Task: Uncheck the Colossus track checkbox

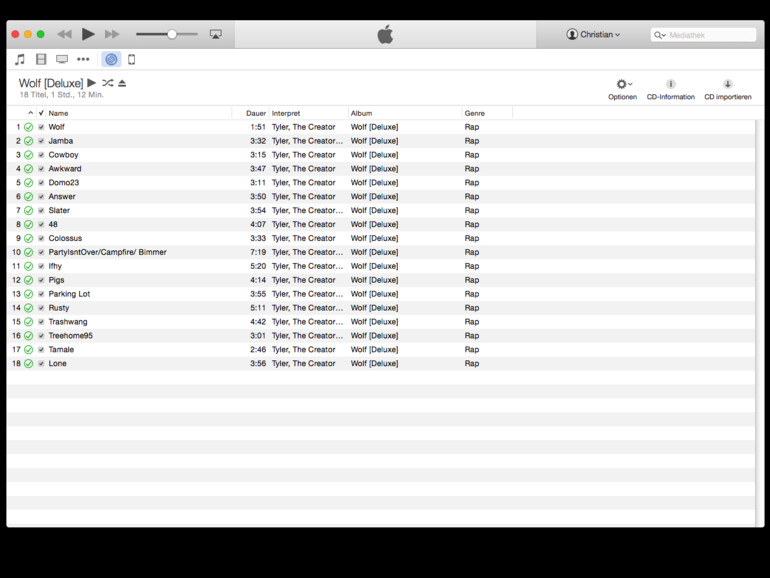Action: 41,238
